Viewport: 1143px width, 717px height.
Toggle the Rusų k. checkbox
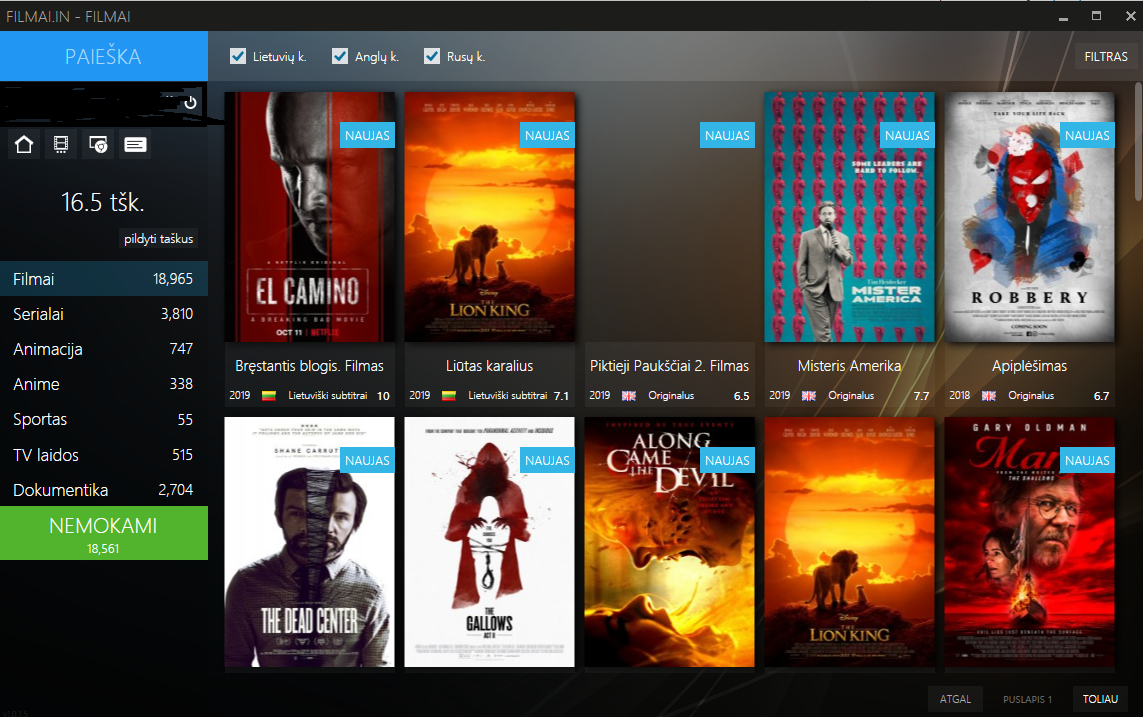click(432, 56)
